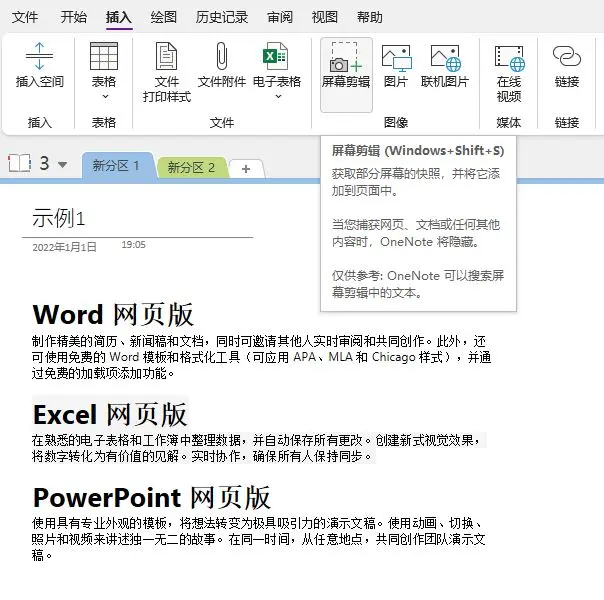Open the 文件 menu tab
The image size is (604, 600).
25,17
